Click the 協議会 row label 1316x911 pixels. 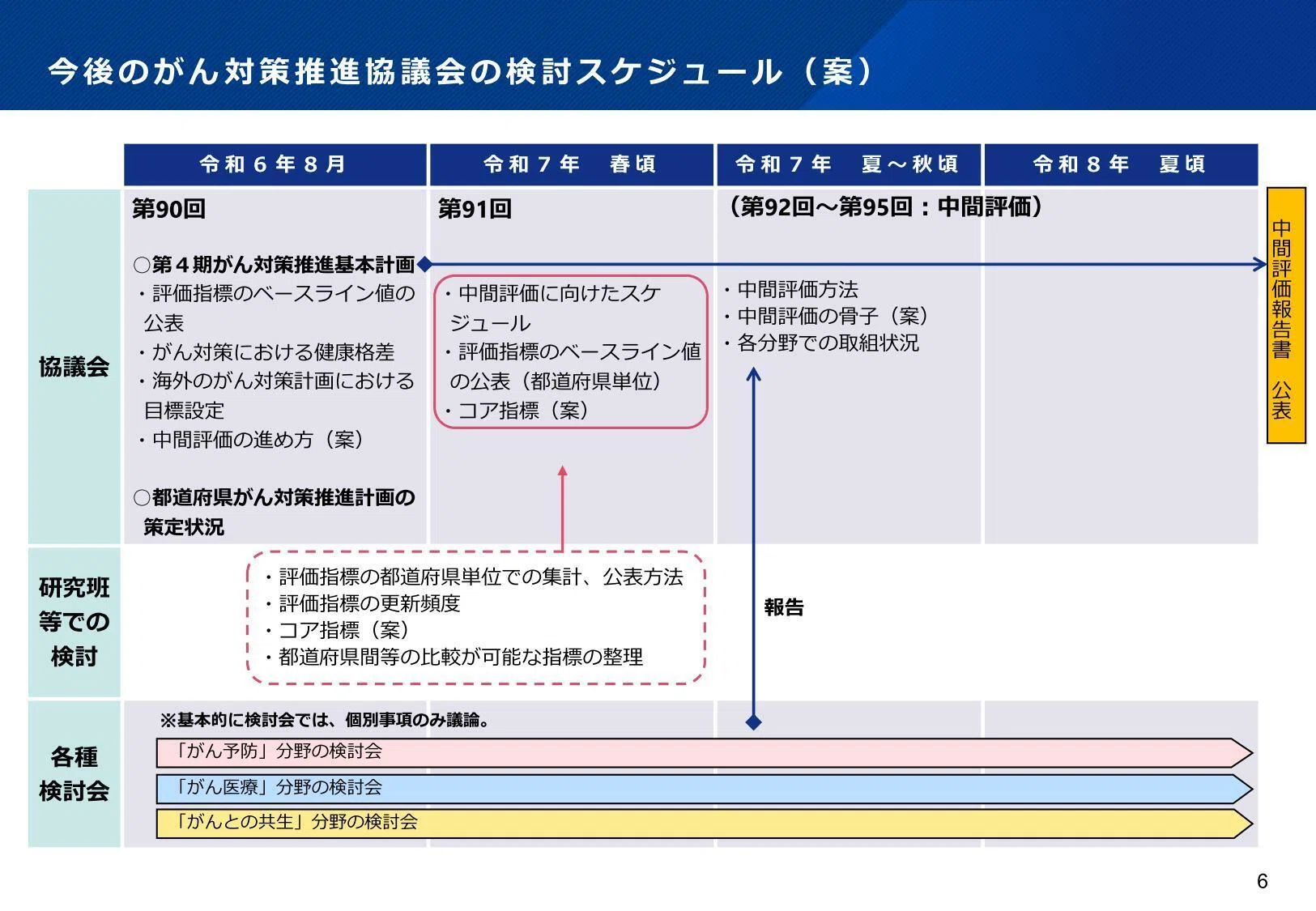(74, 367)
